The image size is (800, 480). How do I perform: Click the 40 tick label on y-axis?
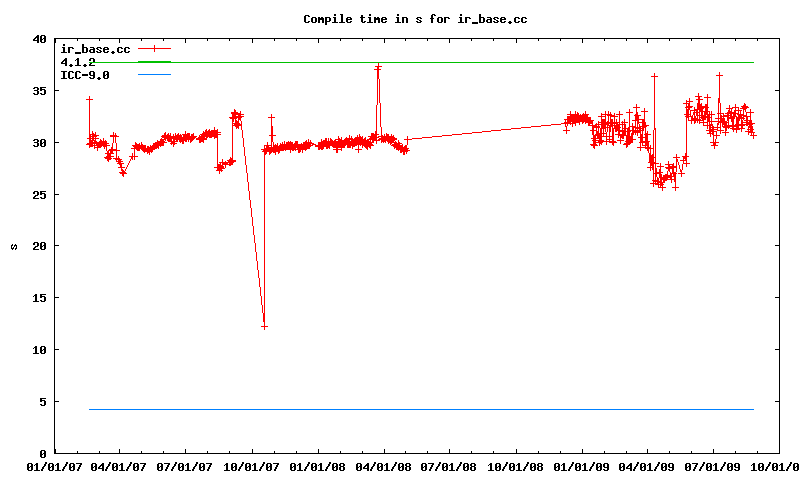tap(40, 39)
